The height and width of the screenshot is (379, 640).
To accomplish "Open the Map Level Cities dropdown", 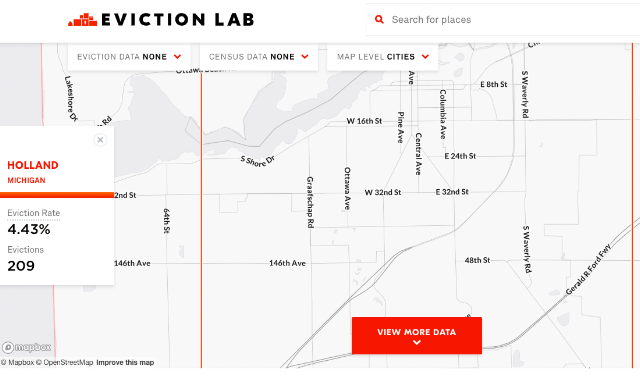I will coord(382,57).
